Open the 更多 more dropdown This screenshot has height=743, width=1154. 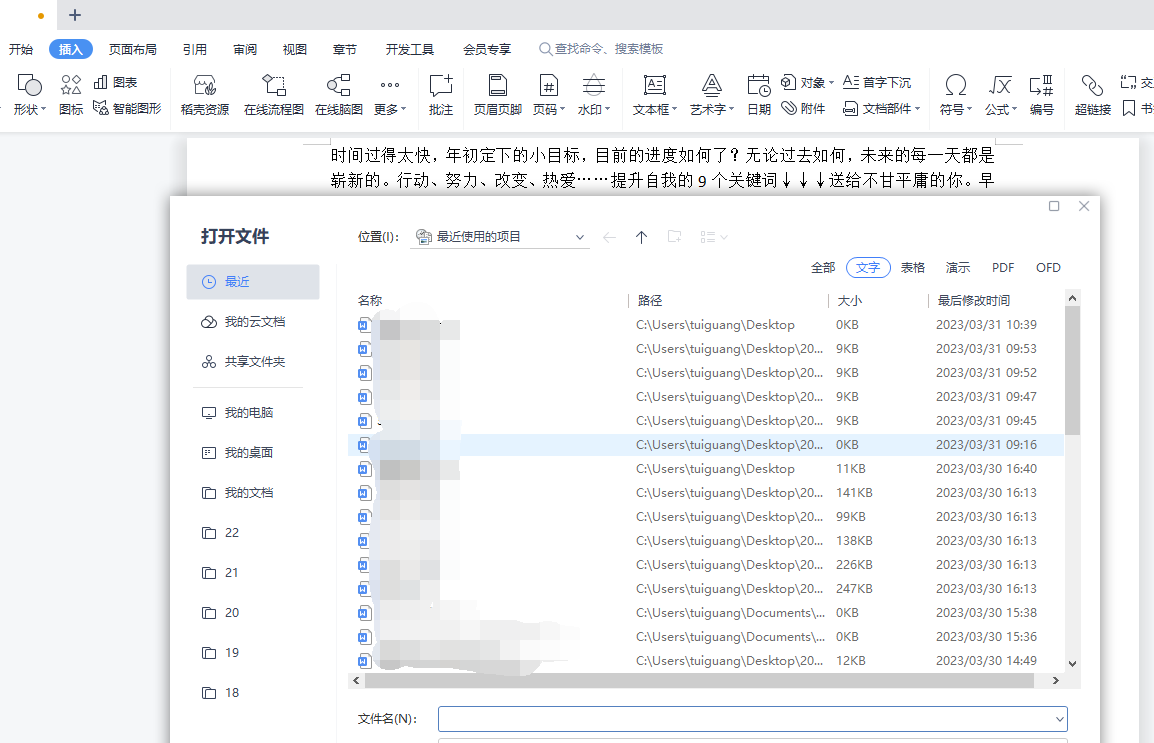(389, 95)
